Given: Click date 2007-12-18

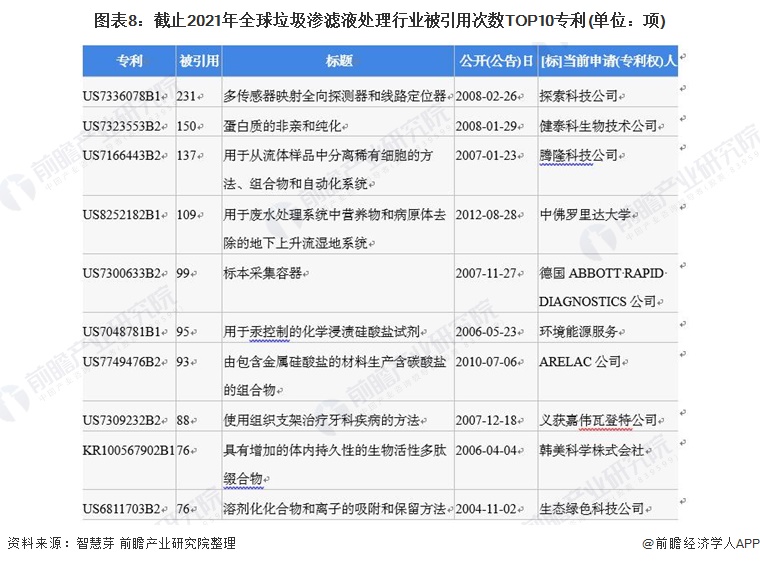Looking at the screenshot, I should 486,420.
